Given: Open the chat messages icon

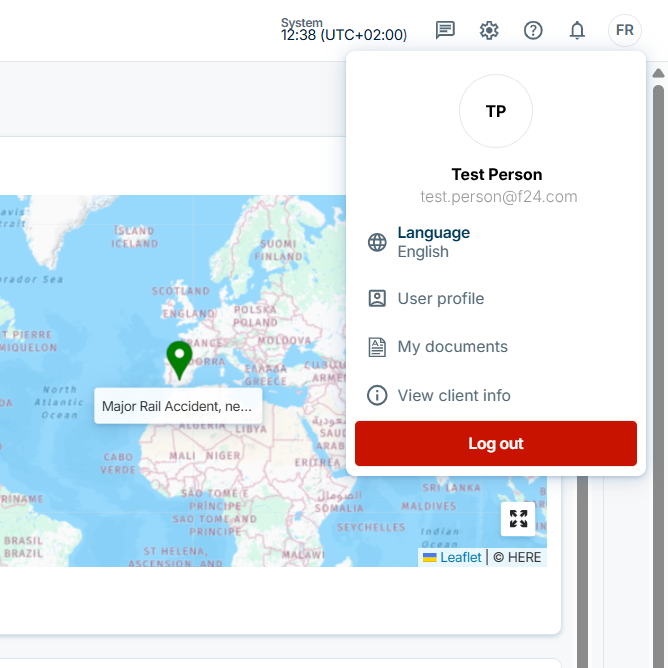Looking at the screenshot, I should click(445, 30).
